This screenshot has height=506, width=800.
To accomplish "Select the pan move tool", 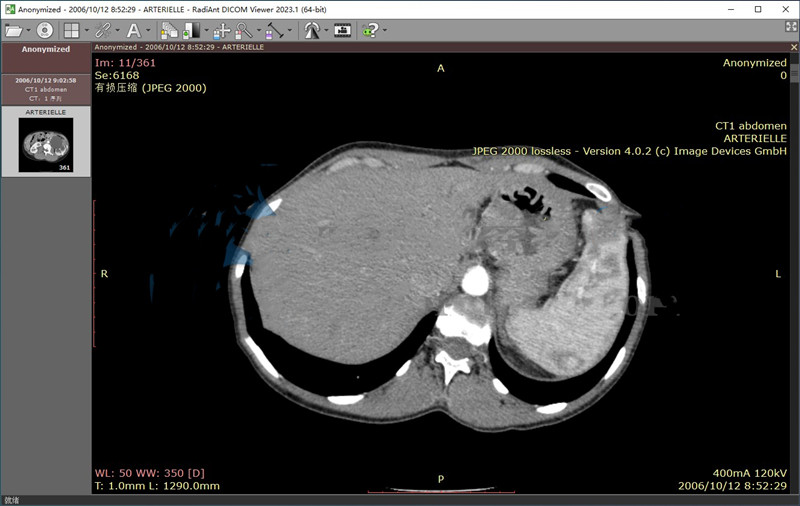I will pyautogui.click(x=221, y=31).
